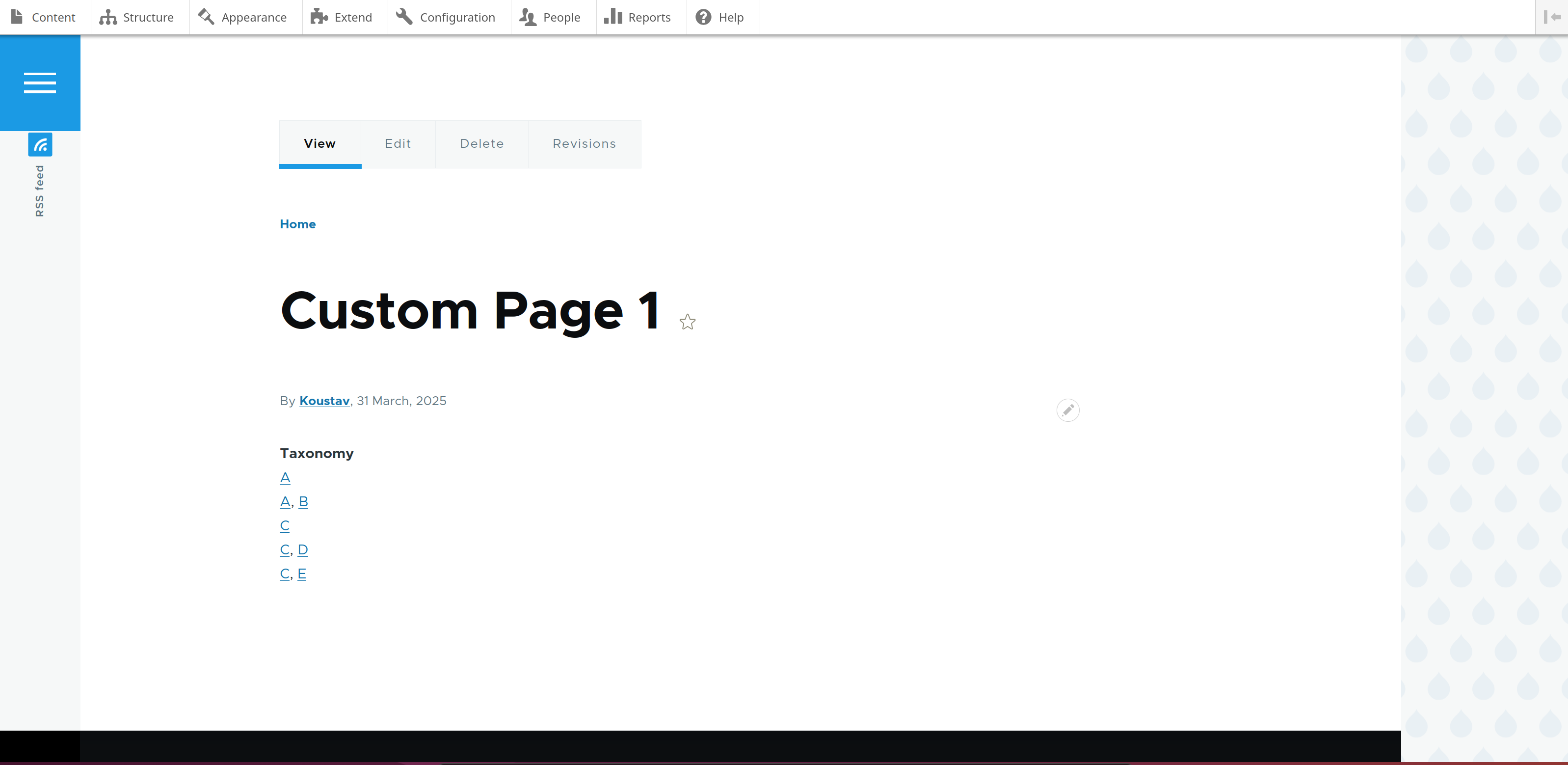The height and width of the screenshot is (765, 1568).
Task: Click taxonomy term D link
Action: click(x=302, y=549)
